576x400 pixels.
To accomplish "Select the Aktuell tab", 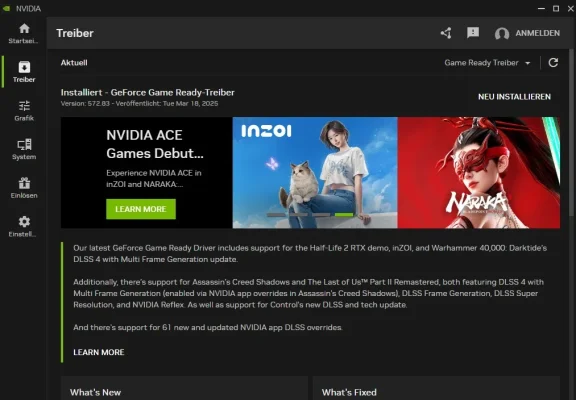I will (74, 62).
